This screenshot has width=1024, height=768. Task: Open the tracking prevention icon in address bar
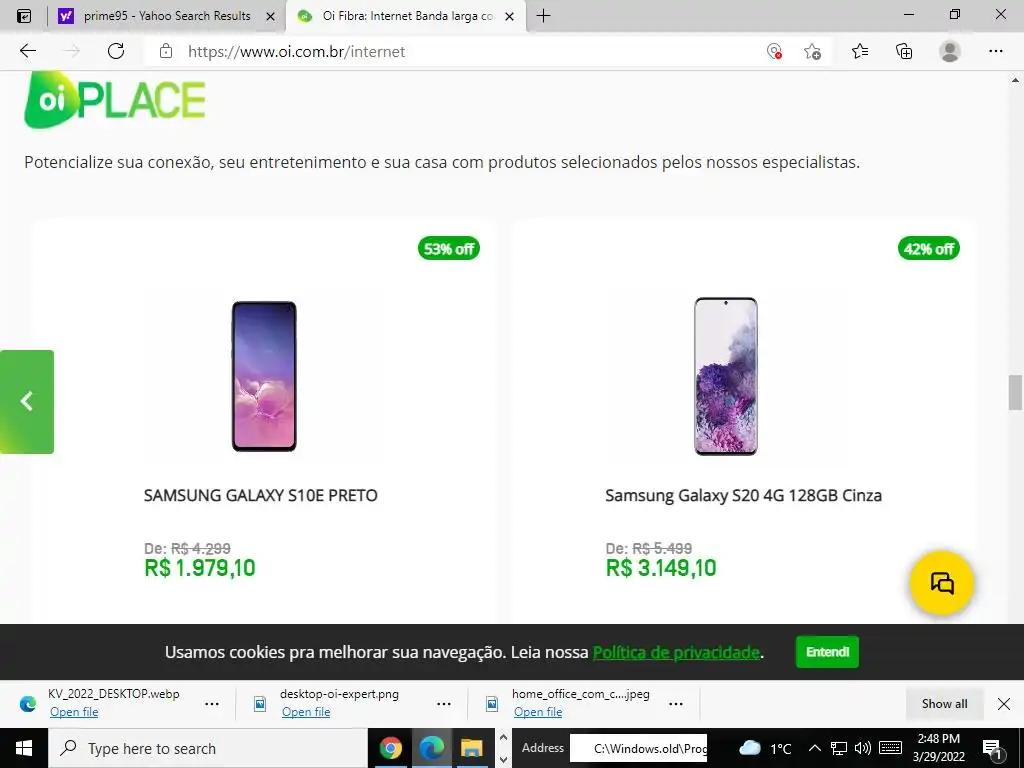pos(774,51)
